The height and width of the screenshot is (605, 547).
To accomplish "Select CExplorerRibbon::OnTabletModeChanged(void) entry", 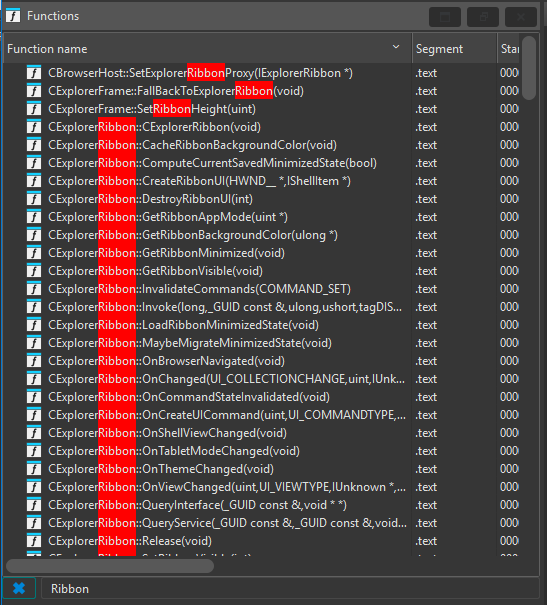I will [x=174, y=451].
